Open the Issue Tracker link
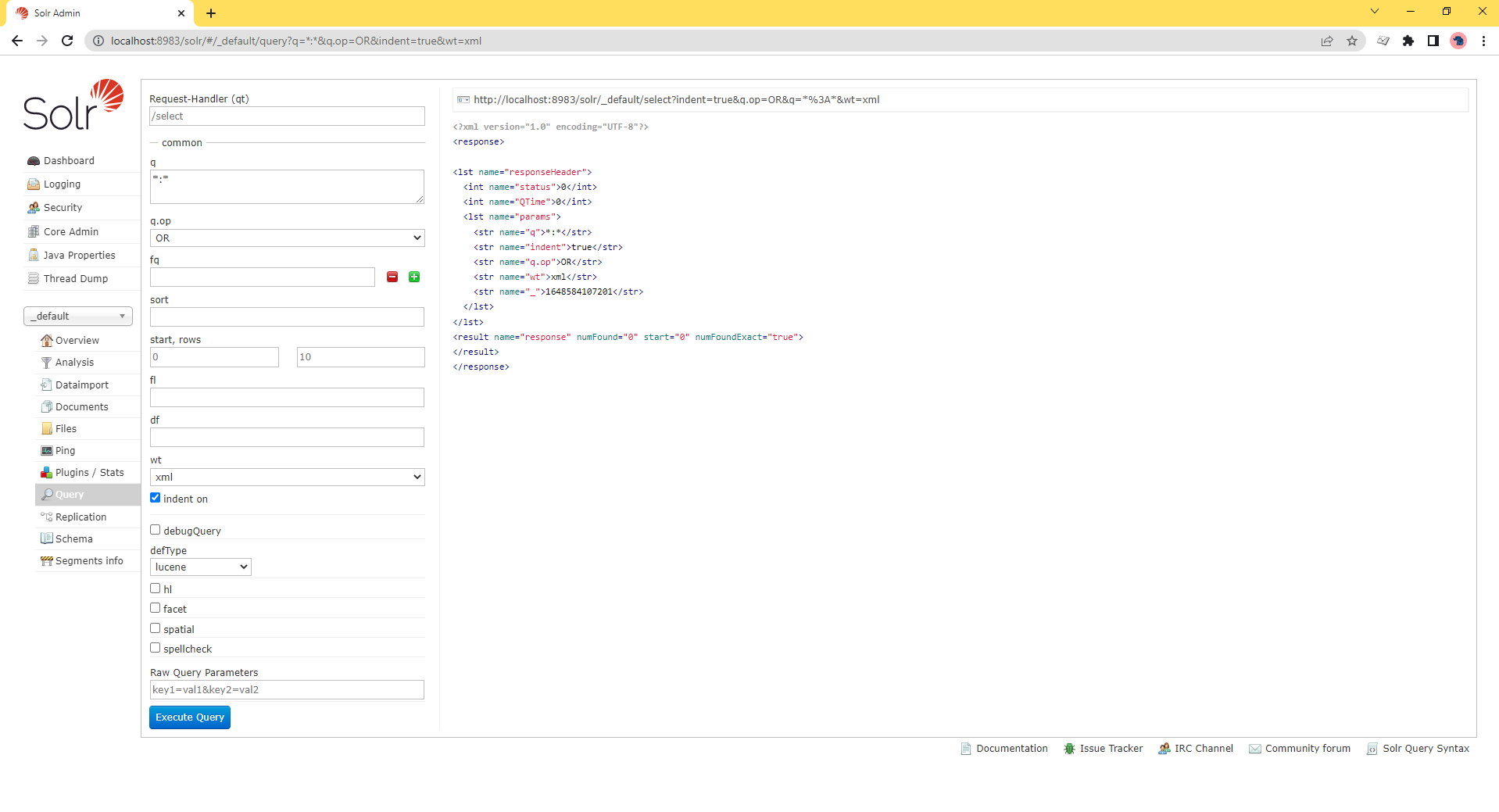Screen dimensions: 1499x812 tap(1111, 749)
